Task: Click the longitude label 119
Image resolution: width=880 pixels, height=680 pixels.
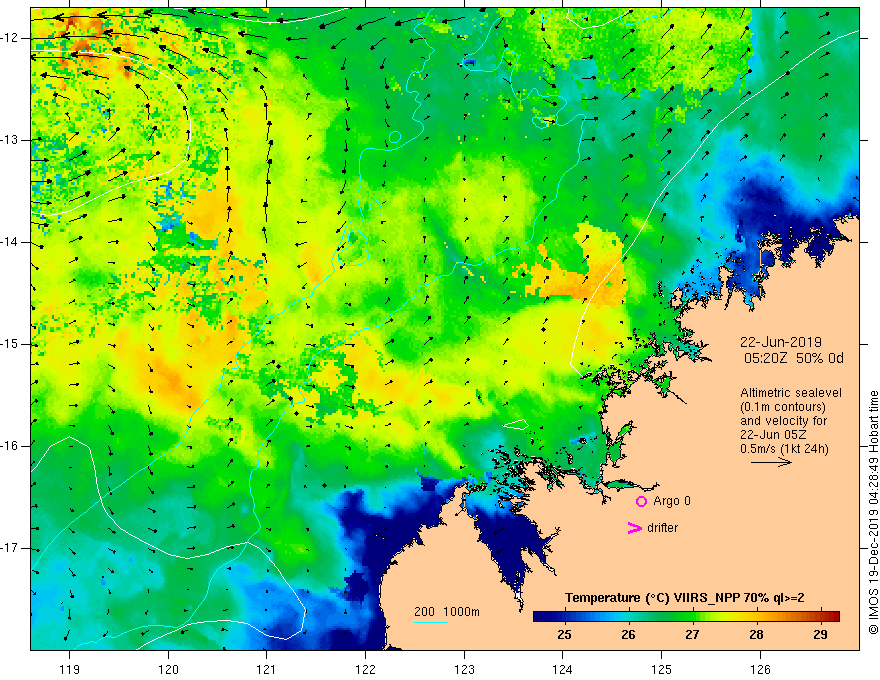Action: [x=70, y=669]
